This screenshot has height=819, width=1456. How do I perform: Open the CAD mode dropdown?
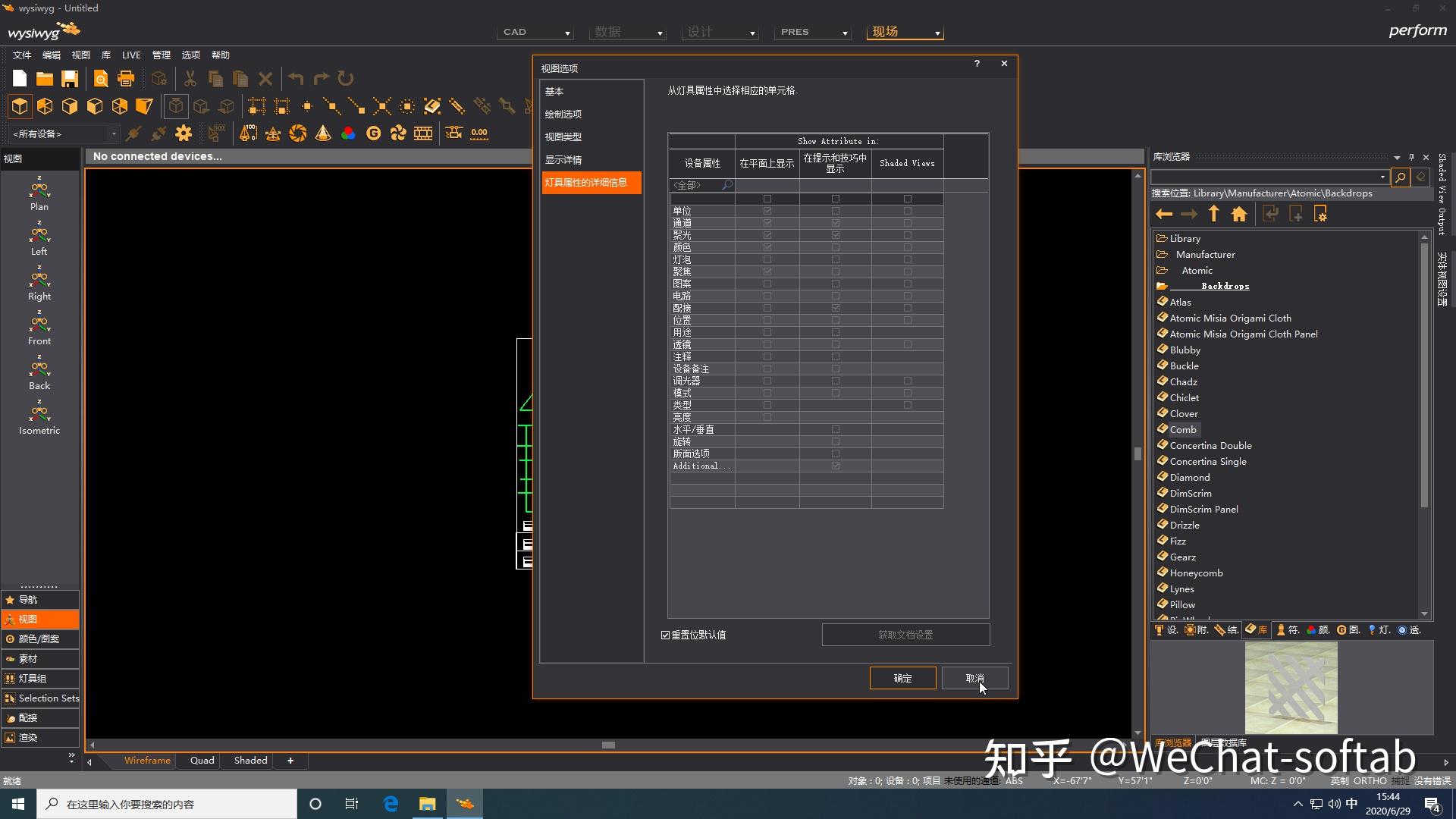click(x=536, y=33)
